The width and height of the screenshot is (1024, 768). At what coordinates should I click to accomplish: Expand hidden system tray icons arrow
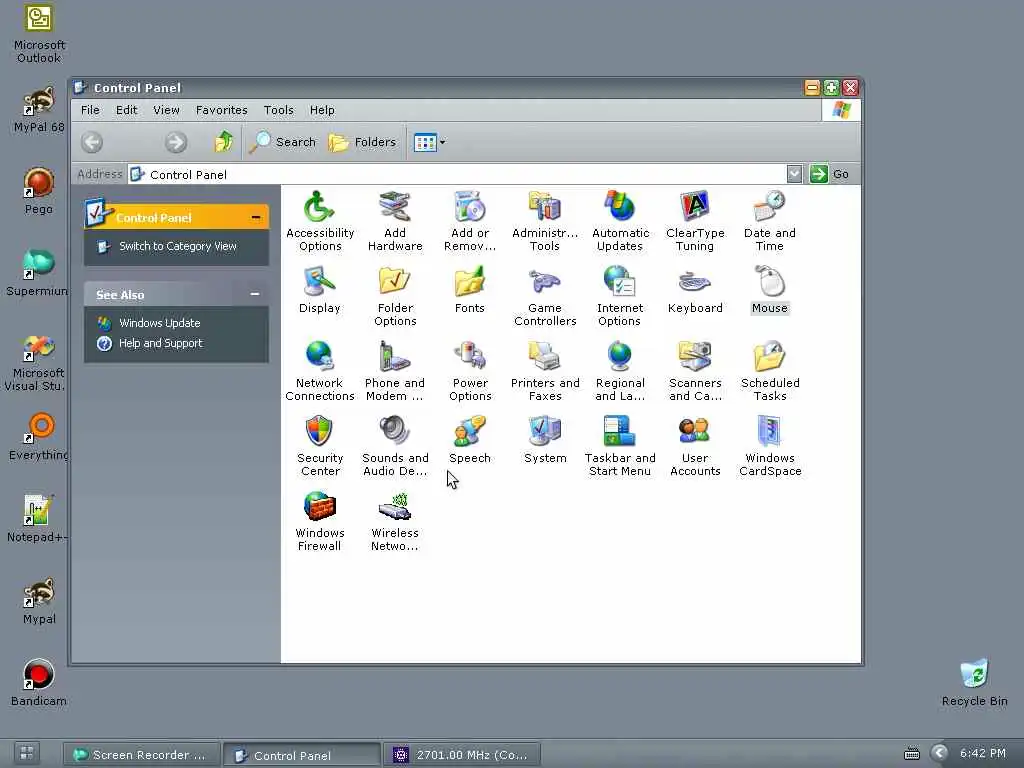coord(939,754)
